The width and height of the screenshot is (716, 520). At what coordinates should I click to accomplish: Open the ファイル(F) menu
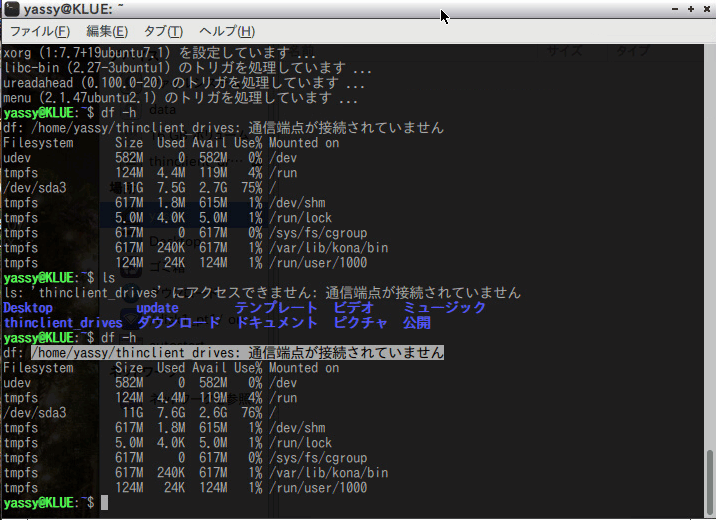click(40, 32)
